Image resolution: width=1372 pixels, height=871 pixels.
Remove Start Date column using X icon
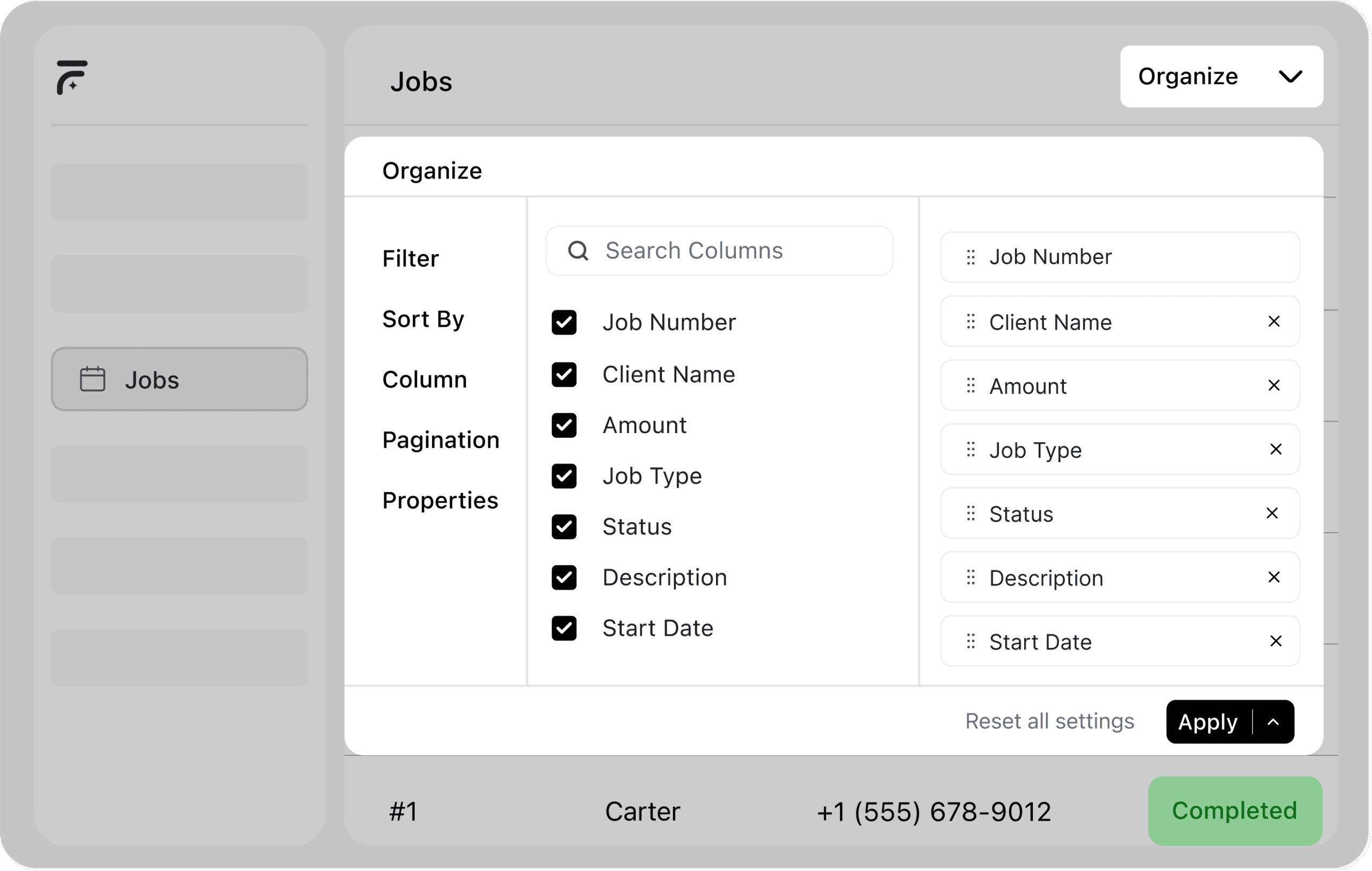[x=1276, y=642]
